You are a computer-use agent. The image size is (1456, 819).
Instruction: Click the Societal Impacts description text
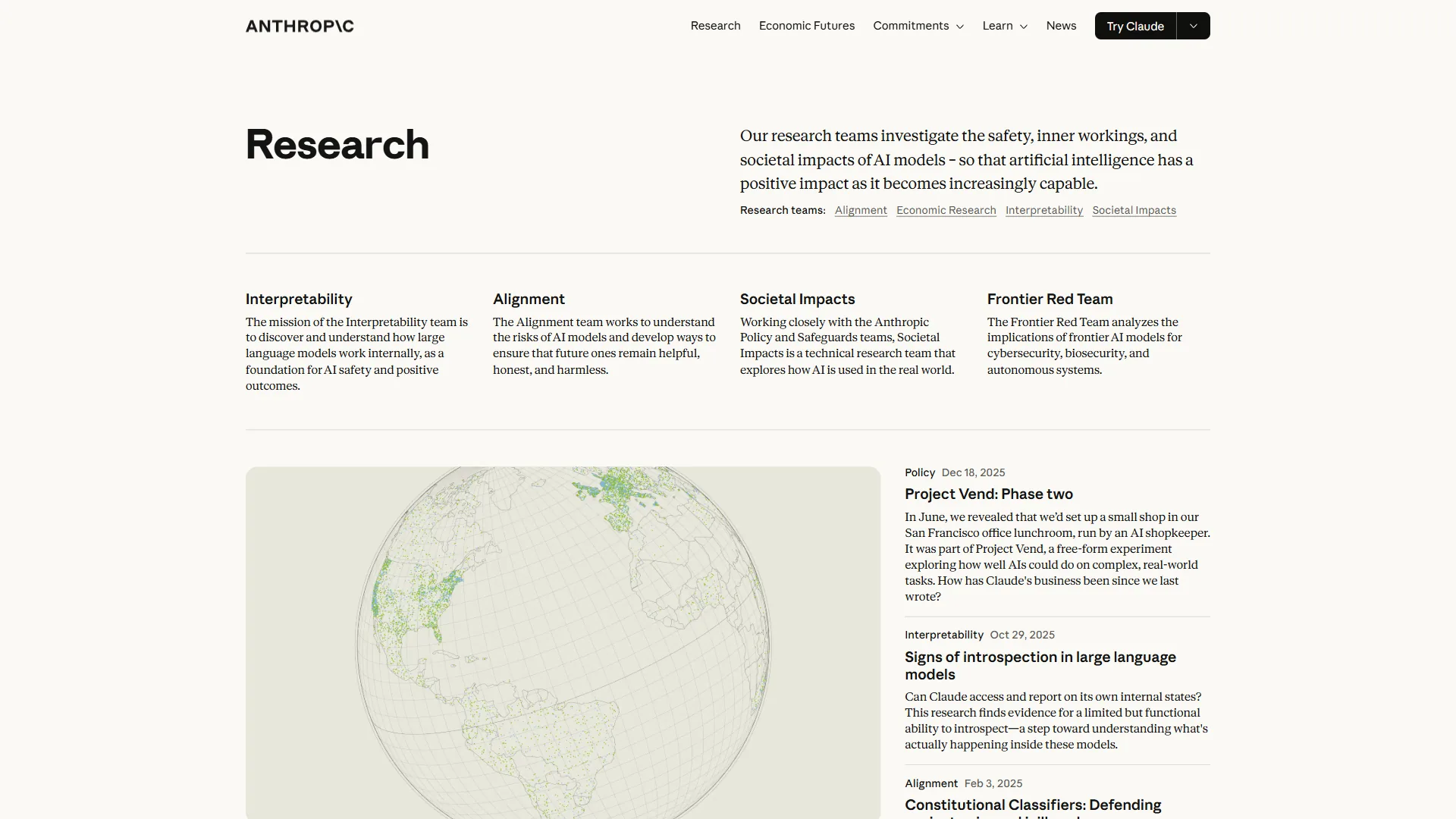848,346
